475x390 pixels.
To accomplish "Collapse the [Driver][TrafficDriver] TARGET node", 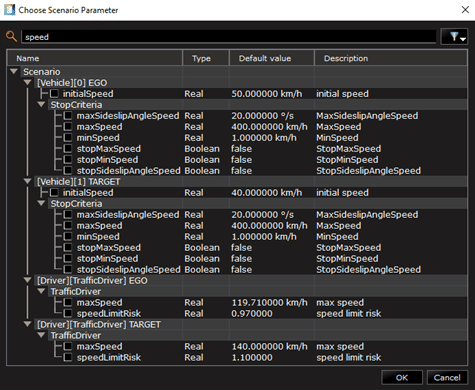I will (x=28, y=324).
